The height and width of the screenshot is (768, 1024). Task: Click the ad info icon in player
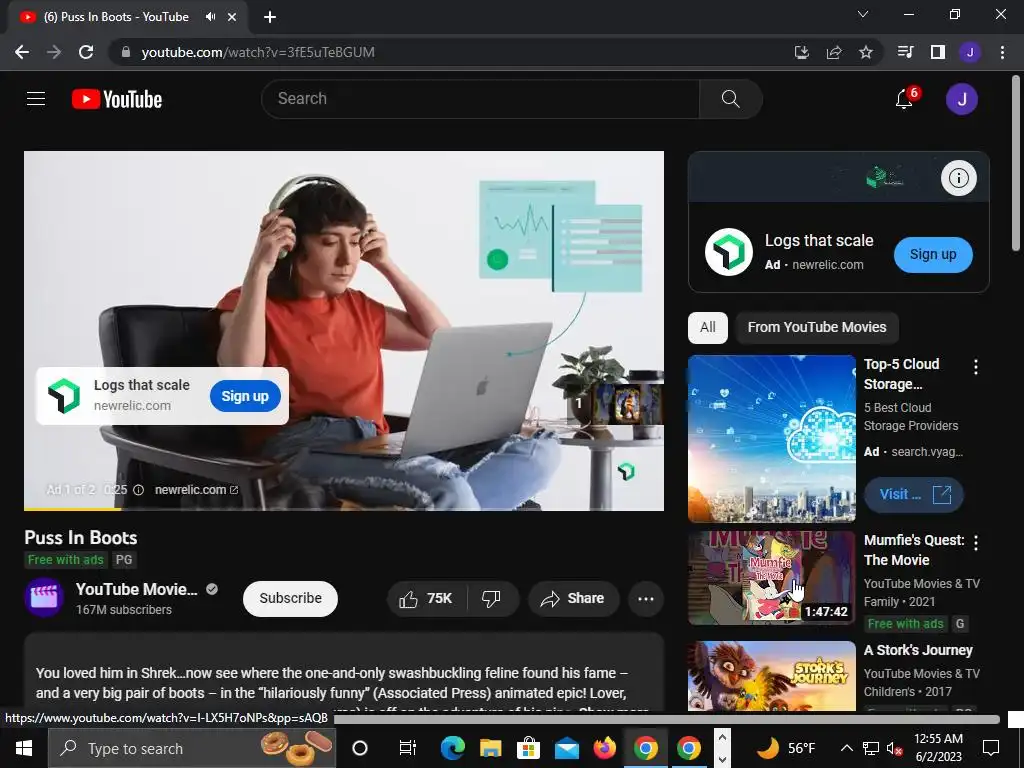(138, 490)
